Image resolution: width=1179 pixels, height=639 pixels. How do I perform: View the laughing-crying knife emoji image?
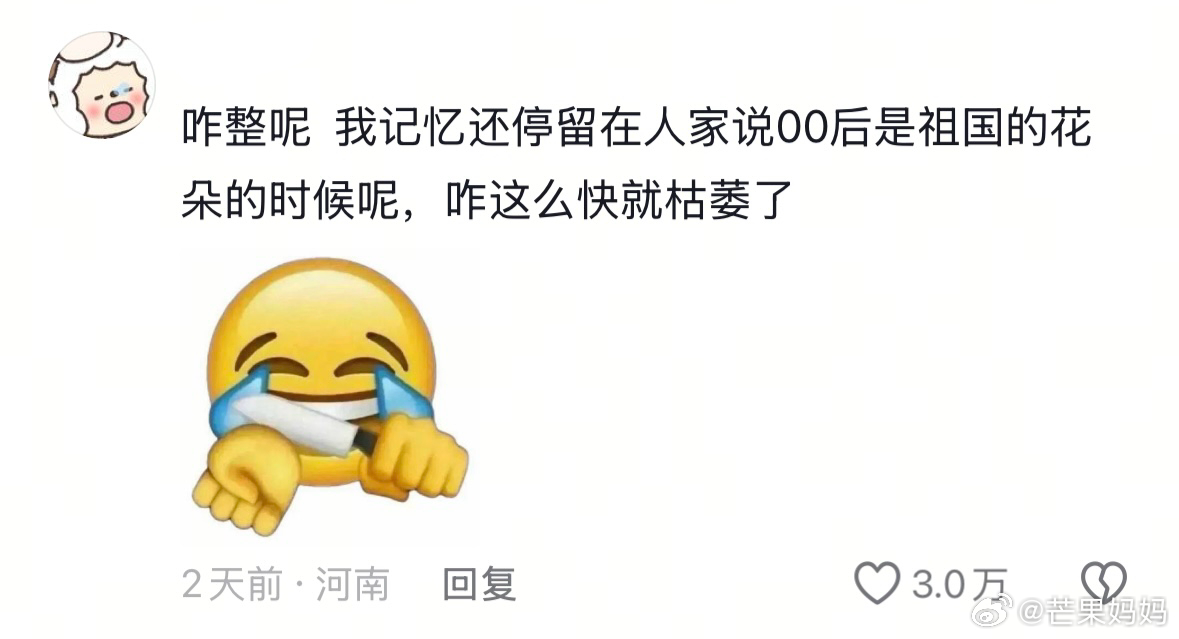click(x=329, y=397)
